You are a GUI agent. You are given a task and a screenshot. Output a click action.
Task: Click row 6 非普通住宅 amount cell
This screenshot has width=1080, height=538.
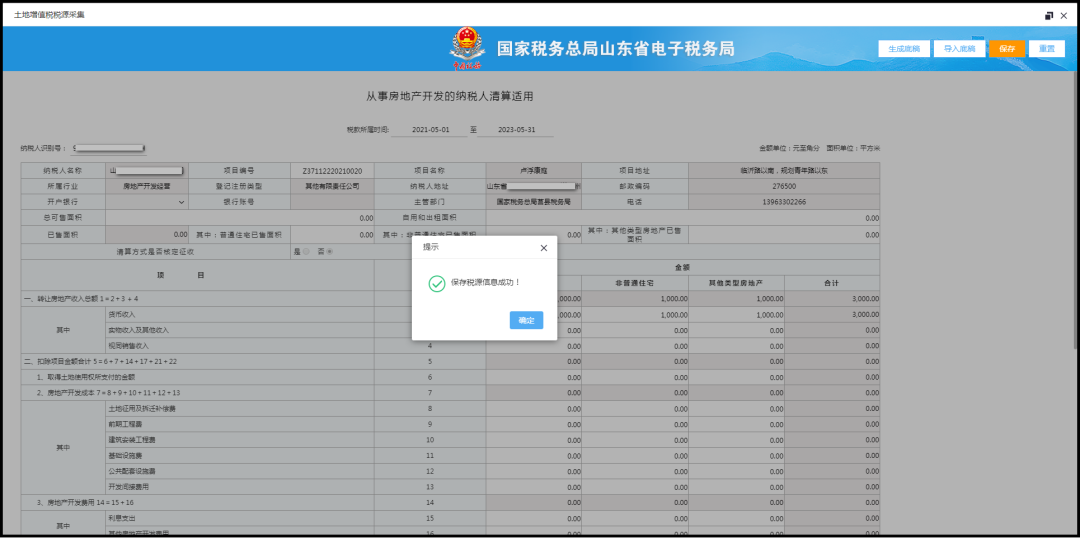[x=635, y=377]
